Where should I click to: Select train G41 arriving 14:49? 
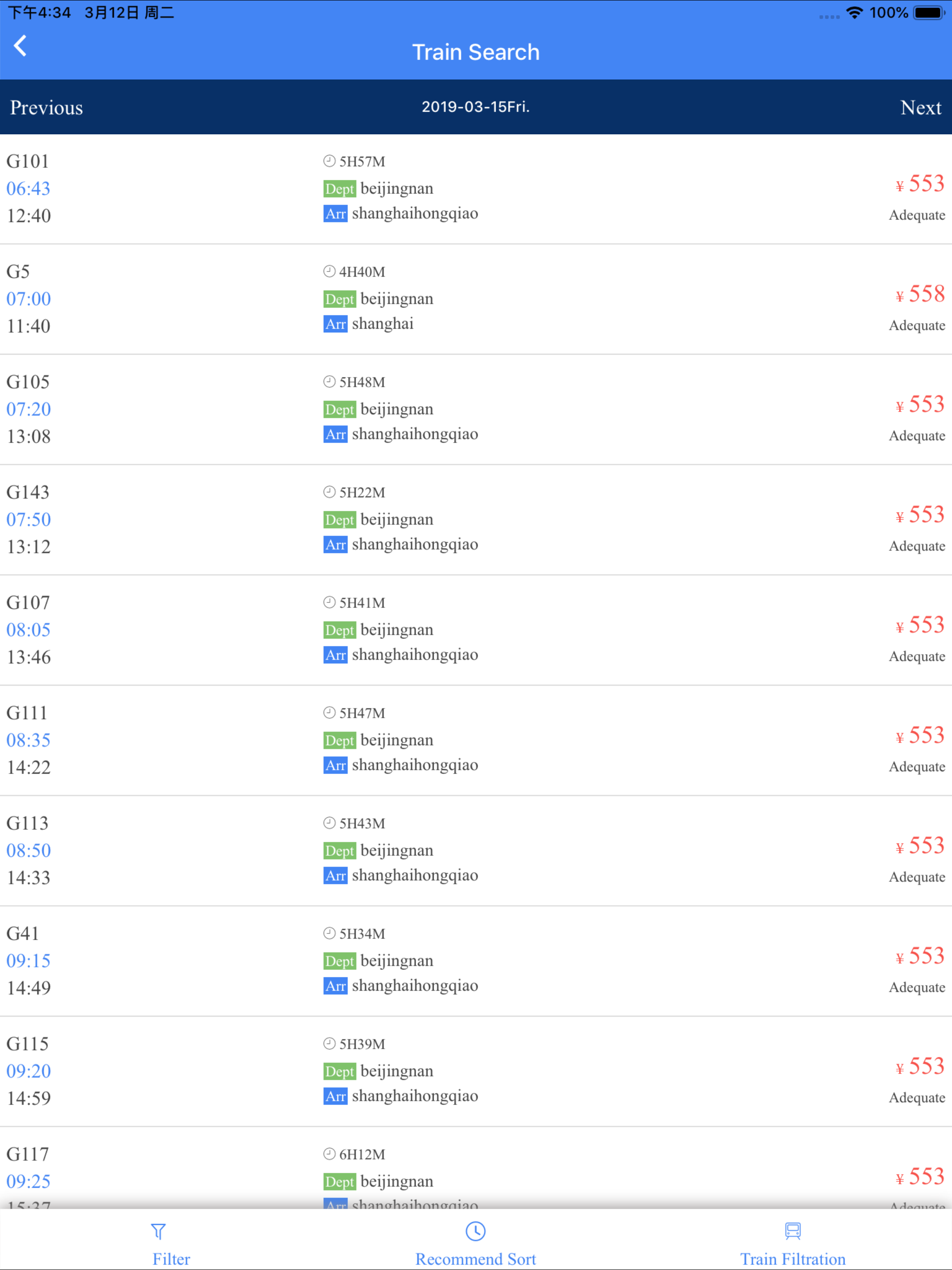pyautogui.click(x=476, y=960)
